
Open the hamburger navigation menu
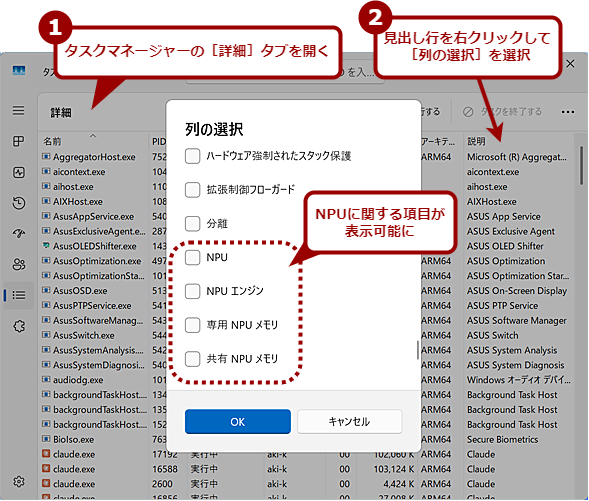coord(18,110)
